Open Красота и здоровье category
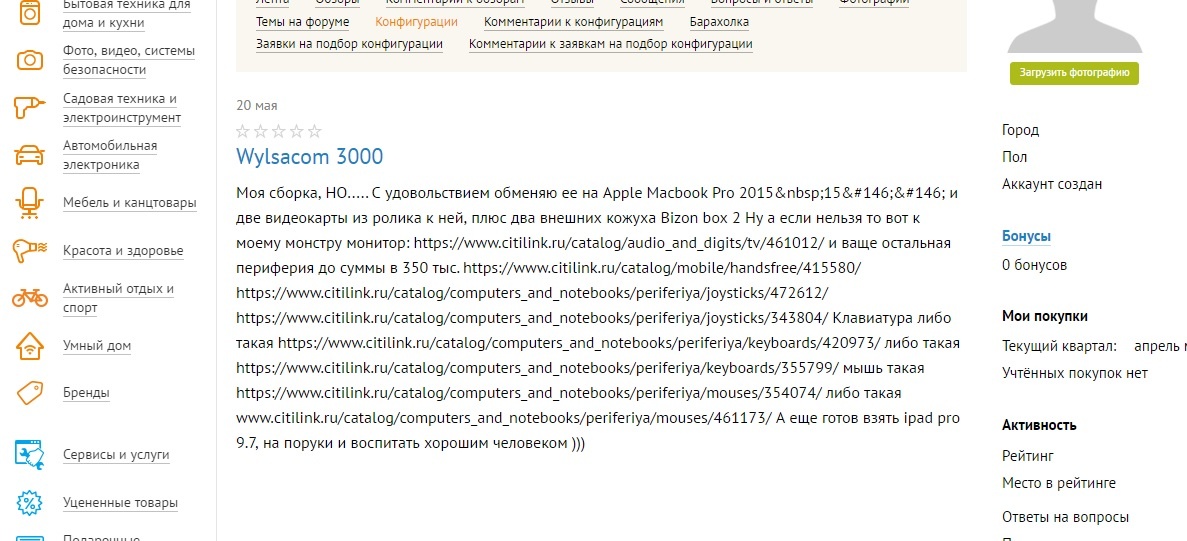Viewport: 1187px width, 541px height. click(x=123, y=250)
